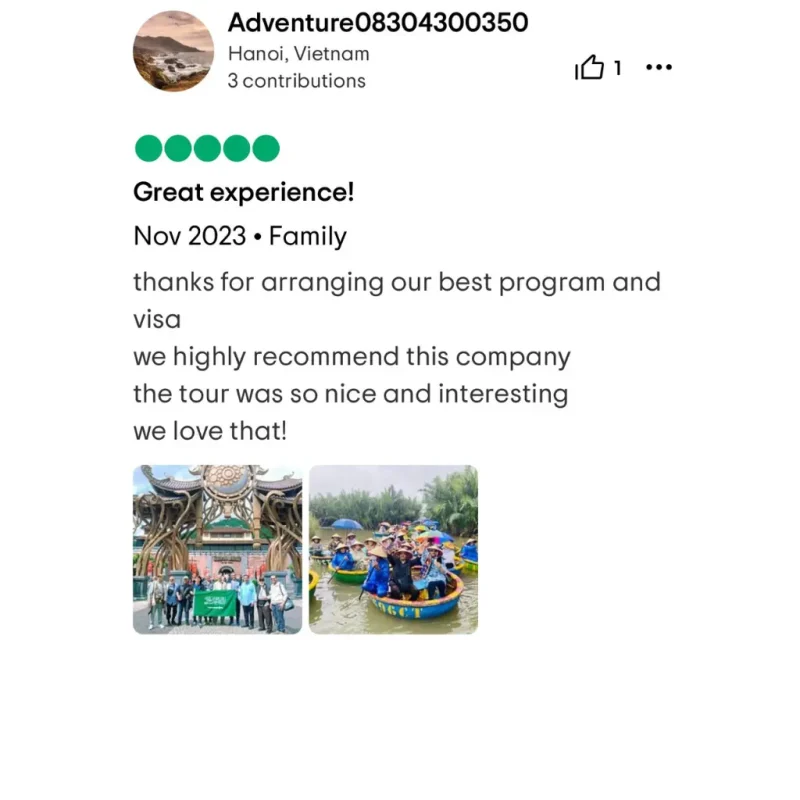Screen dimensions: 800x800
Task: Click the helpful vote count number 1
Action: point(617,67)
